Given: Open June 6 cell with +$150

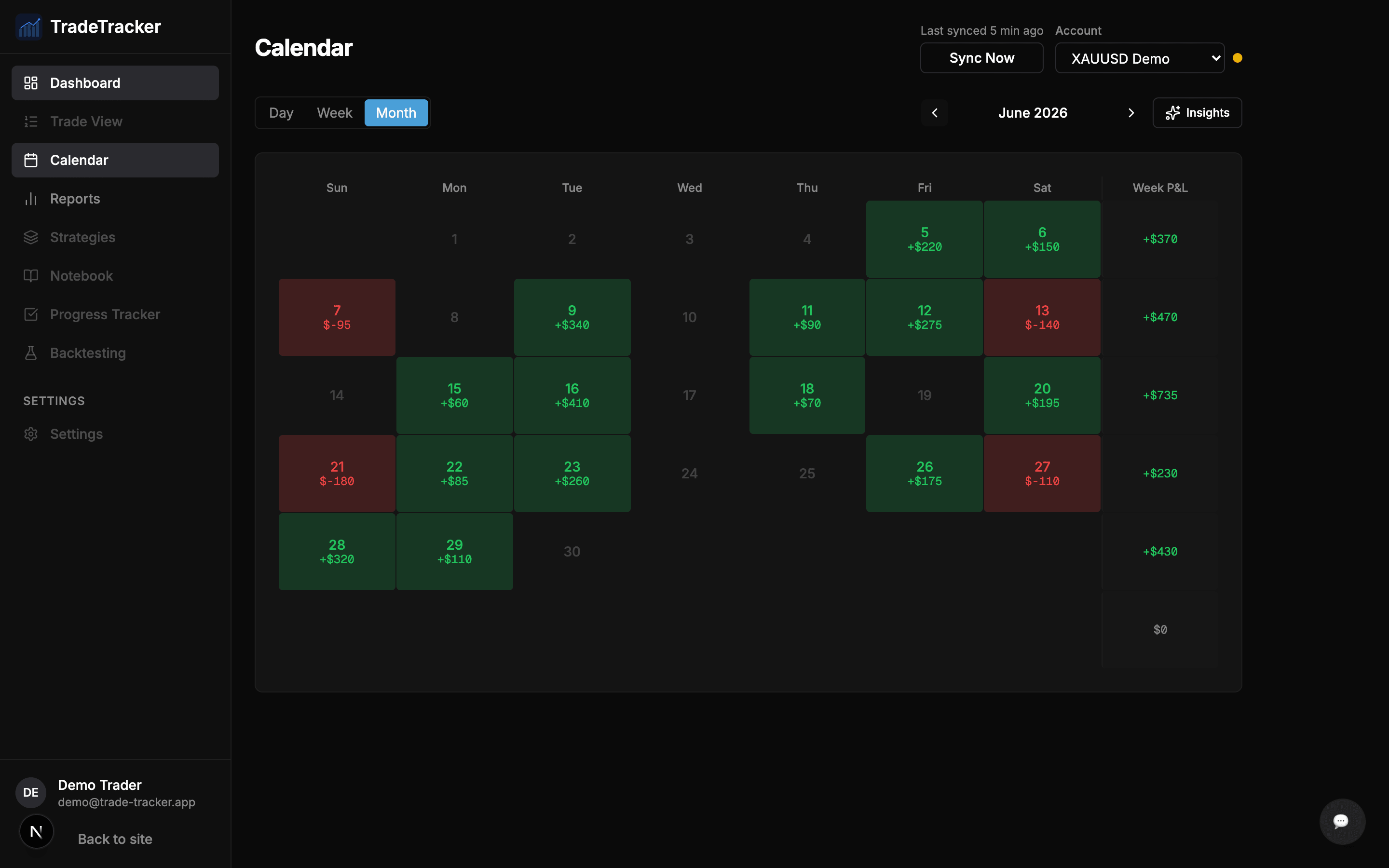Looking at the screenshot, I should 1042,239.
